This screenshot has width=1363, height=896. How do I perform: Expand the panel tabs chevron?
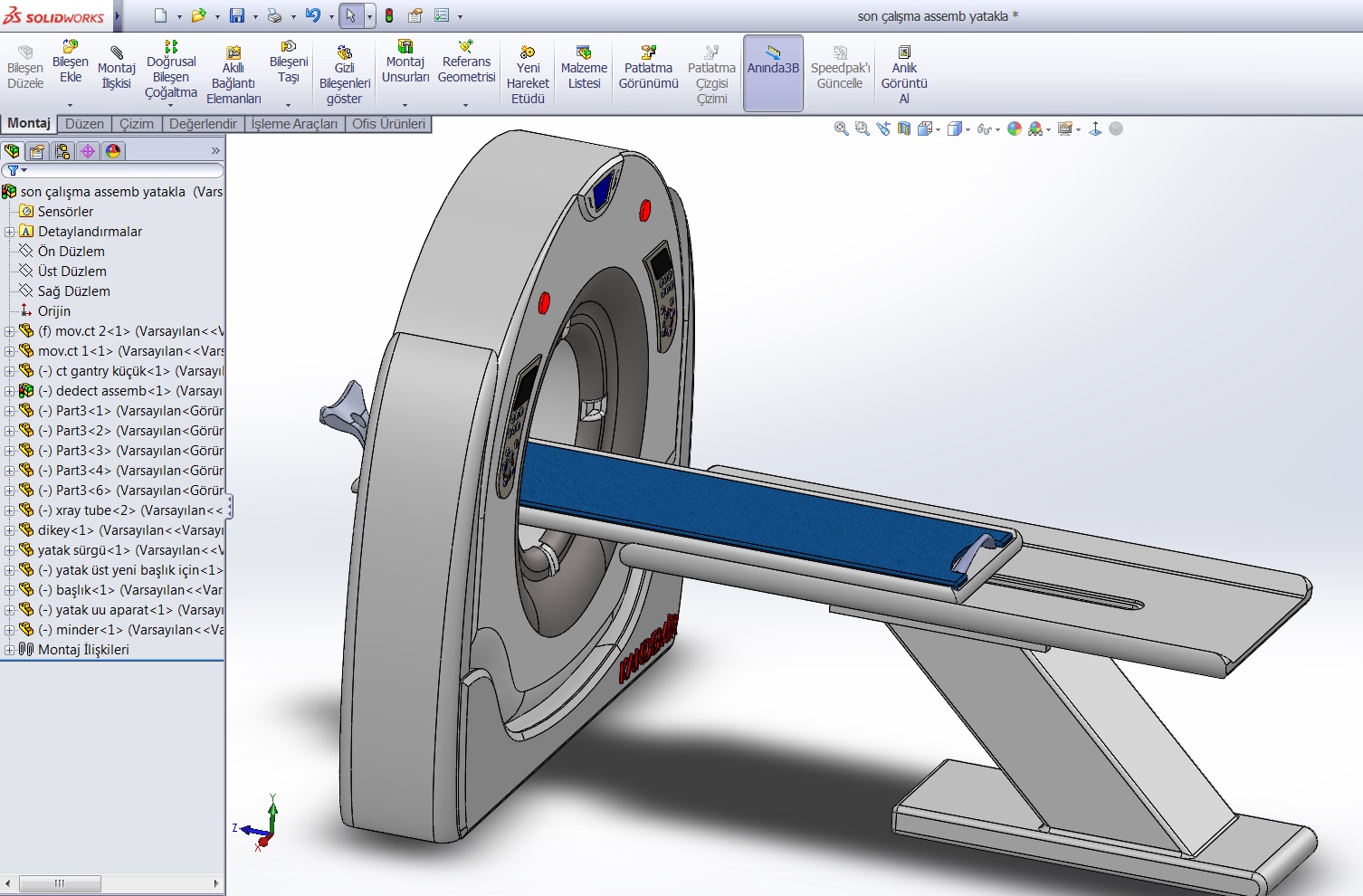pos(215,151)
